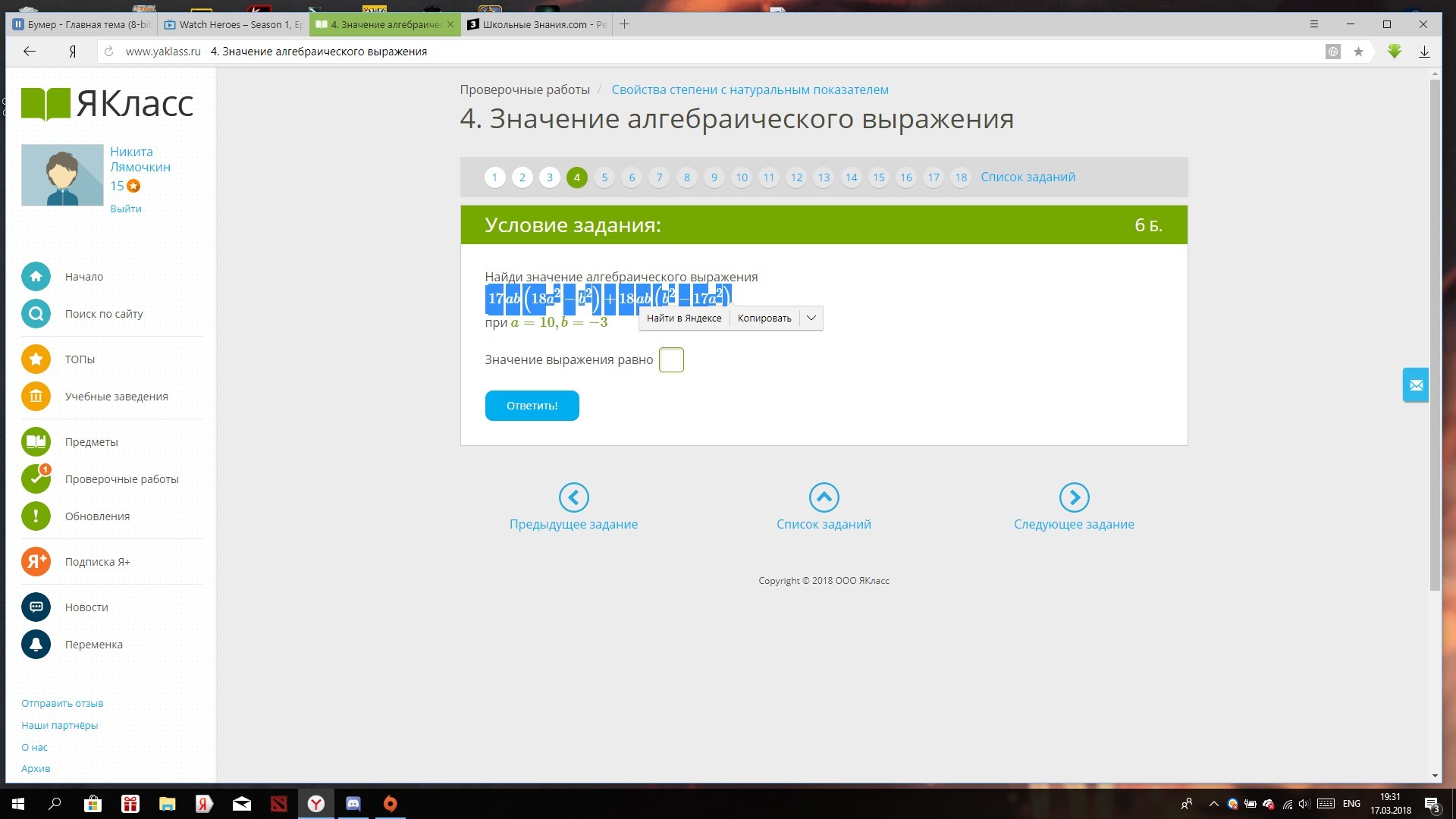This screenshot has height=819, width=1456.
Task: Open Discord from the Windows taskbar
Action: [353, 804]
